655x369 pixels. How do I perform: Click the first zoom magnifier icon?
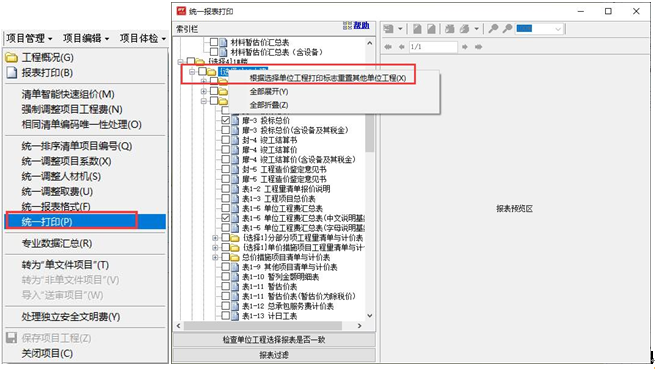tap(493, 28)
